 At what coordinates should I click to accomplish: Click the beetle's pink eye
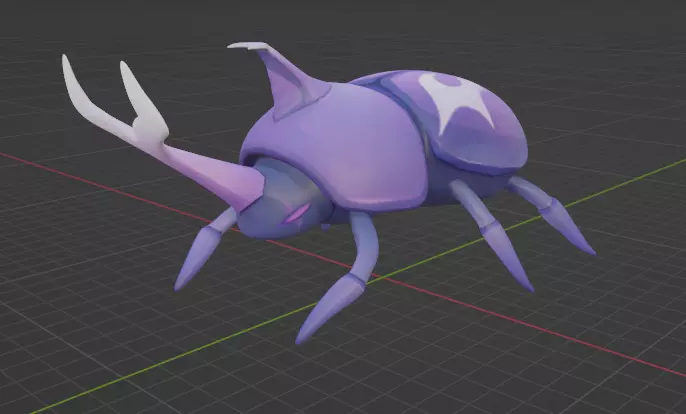tap(298, 212)
